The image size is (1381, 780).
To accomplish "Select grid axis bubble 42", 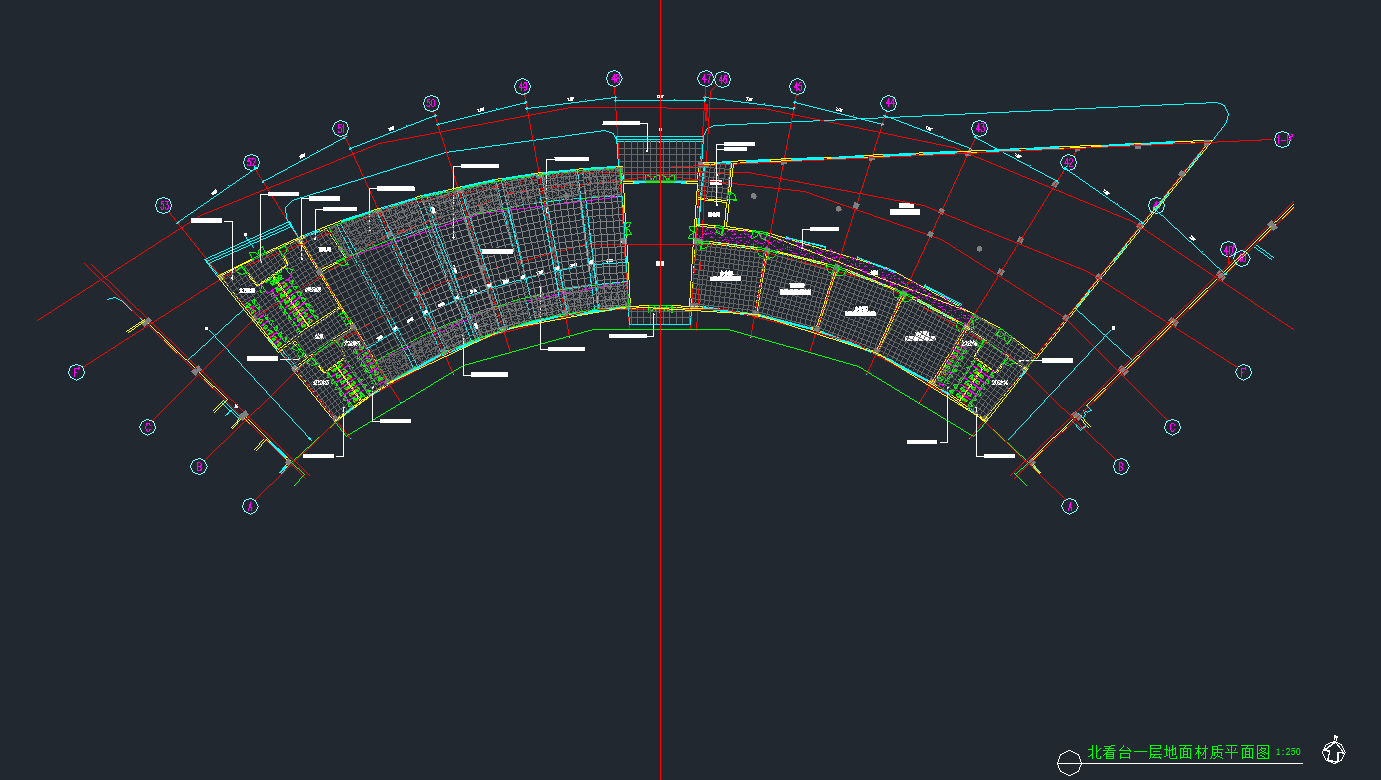I will click(1069, 162).
